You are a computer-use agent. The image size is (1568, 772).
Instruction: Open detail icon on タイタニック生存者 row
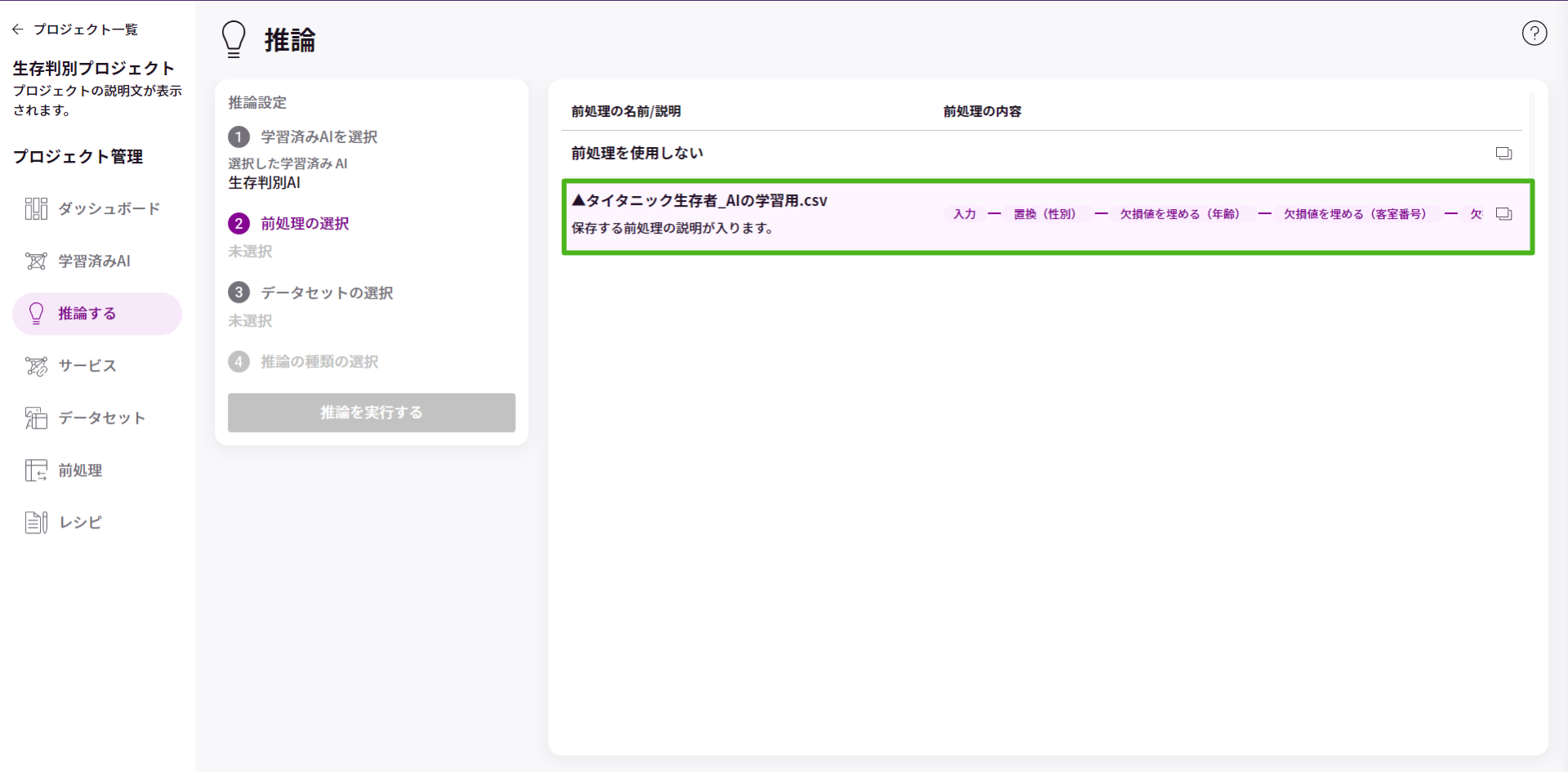pyautogui.click(x=1503, y=214)
